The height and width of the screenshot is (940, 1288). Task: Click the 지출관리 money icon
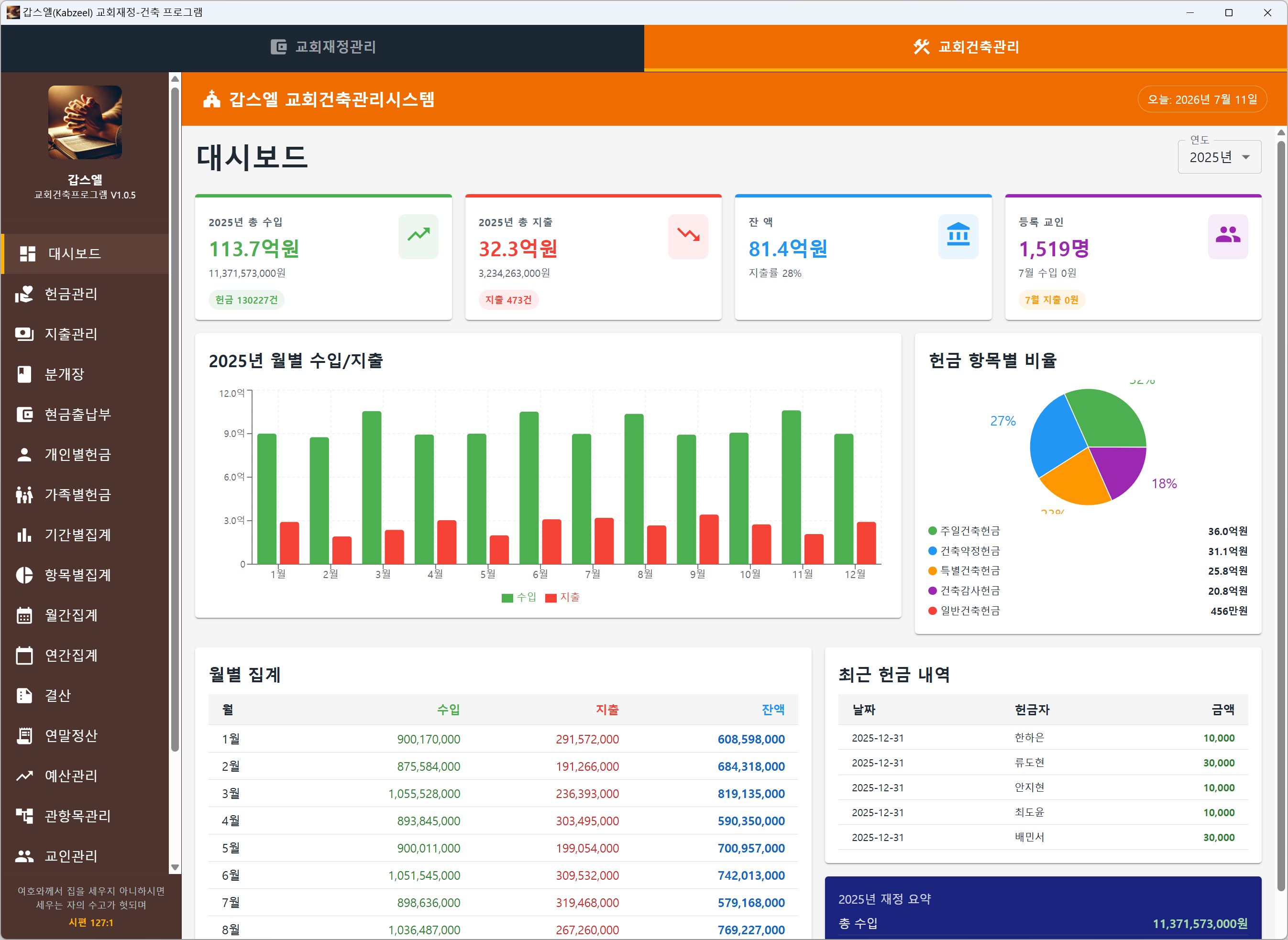coord(24,334)
